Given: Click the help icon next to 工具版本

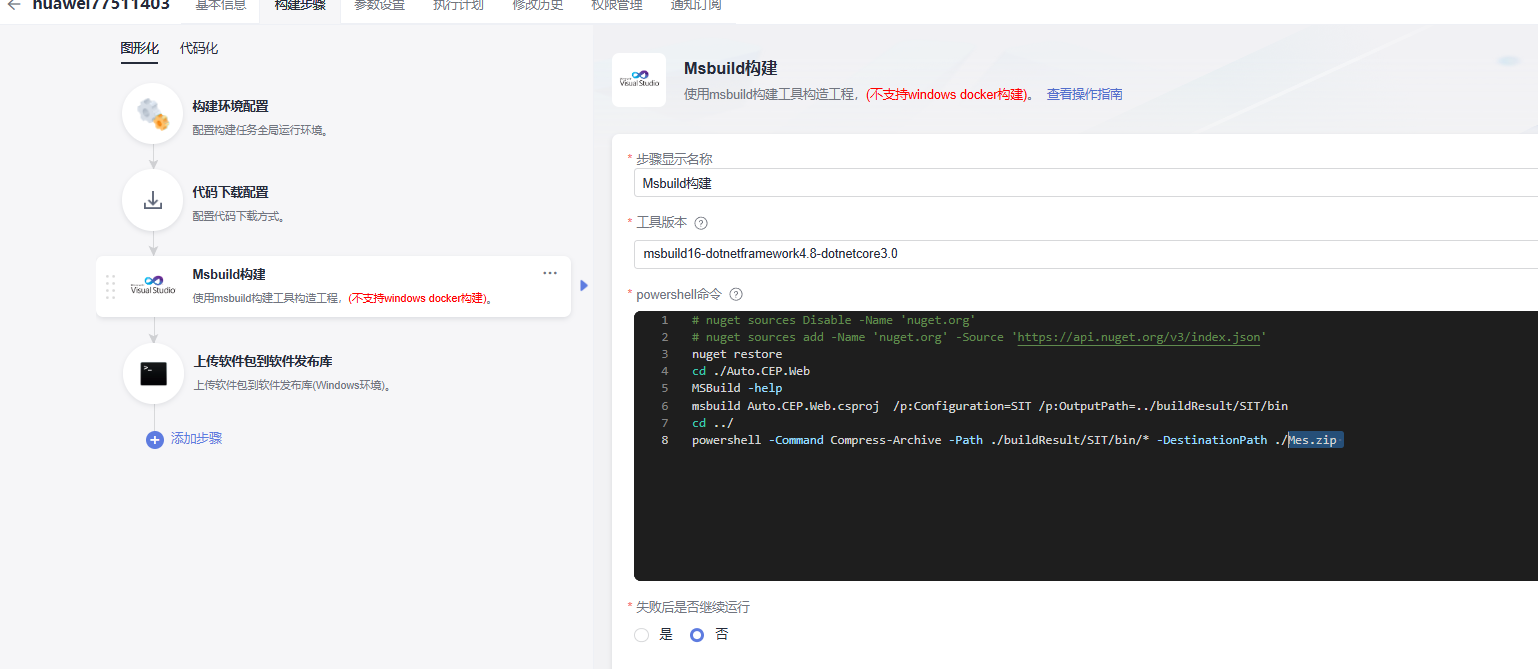Looking at the screenshot, I should click(x=701, y=223).
